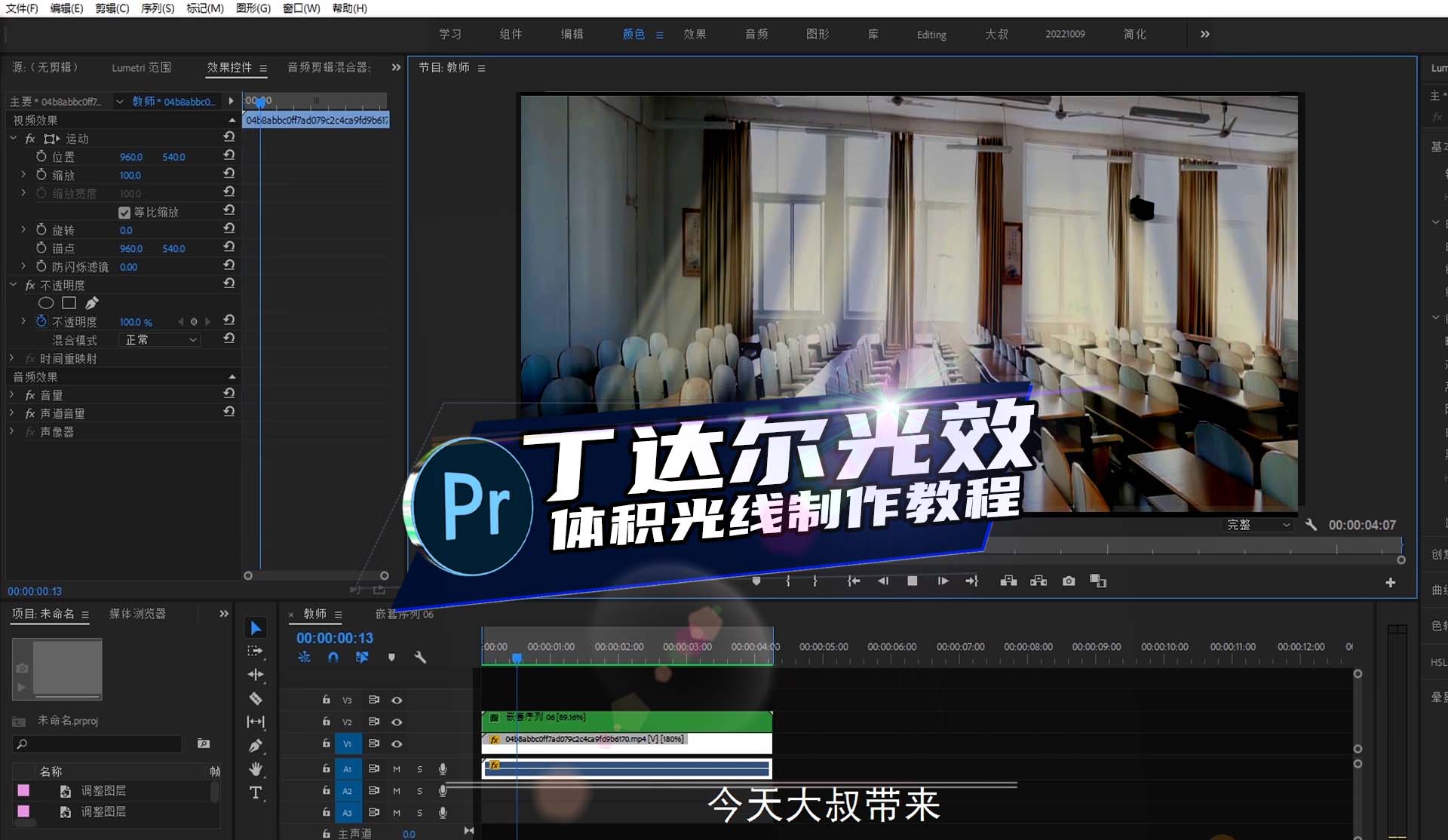Click the project panel clip thumbnail
Image resolution: width=1448 pixels, height=840 pixels.
tap(57, 670)
